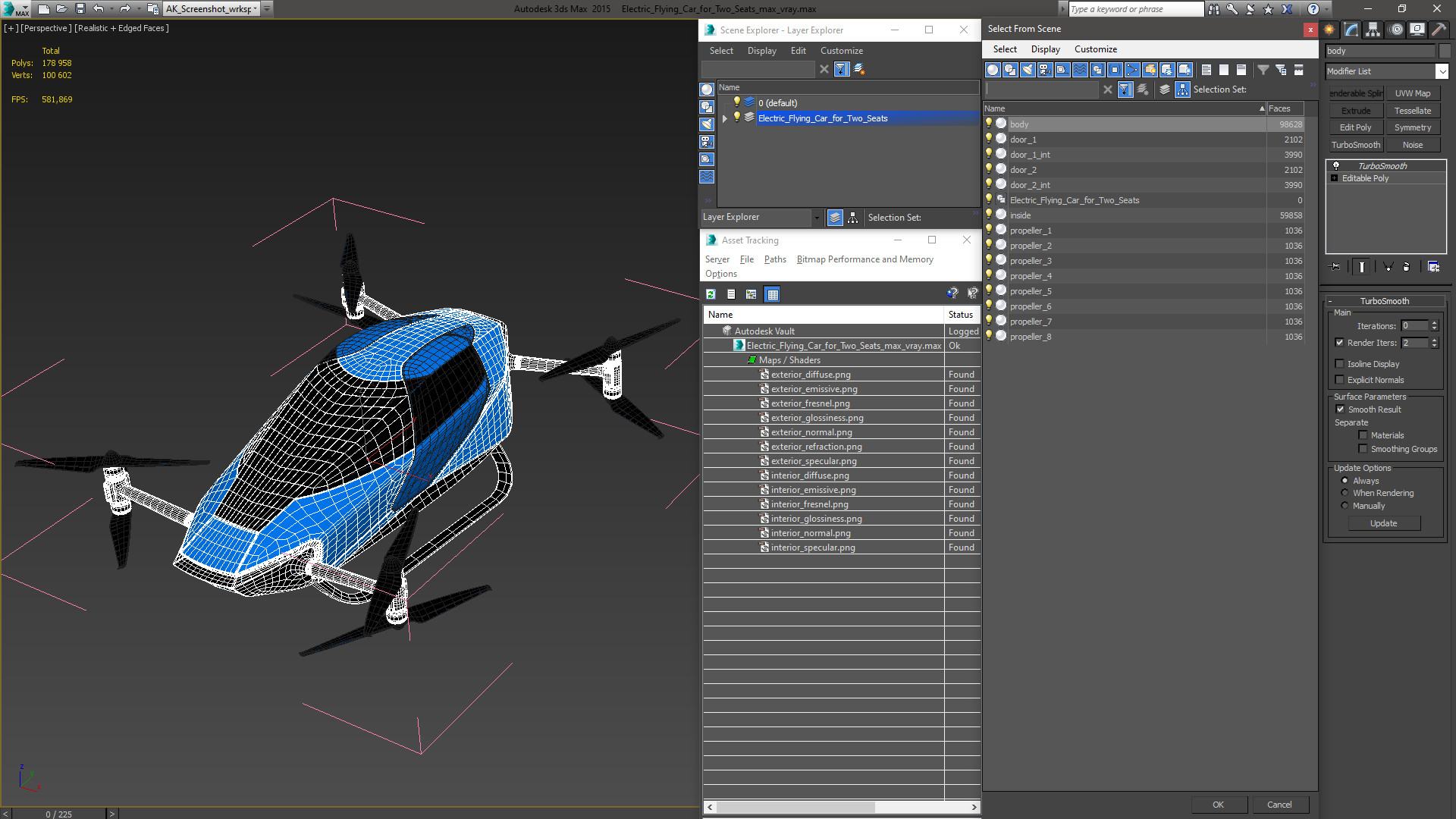Switch Asset Tracking to table view

tap(772, 294)
